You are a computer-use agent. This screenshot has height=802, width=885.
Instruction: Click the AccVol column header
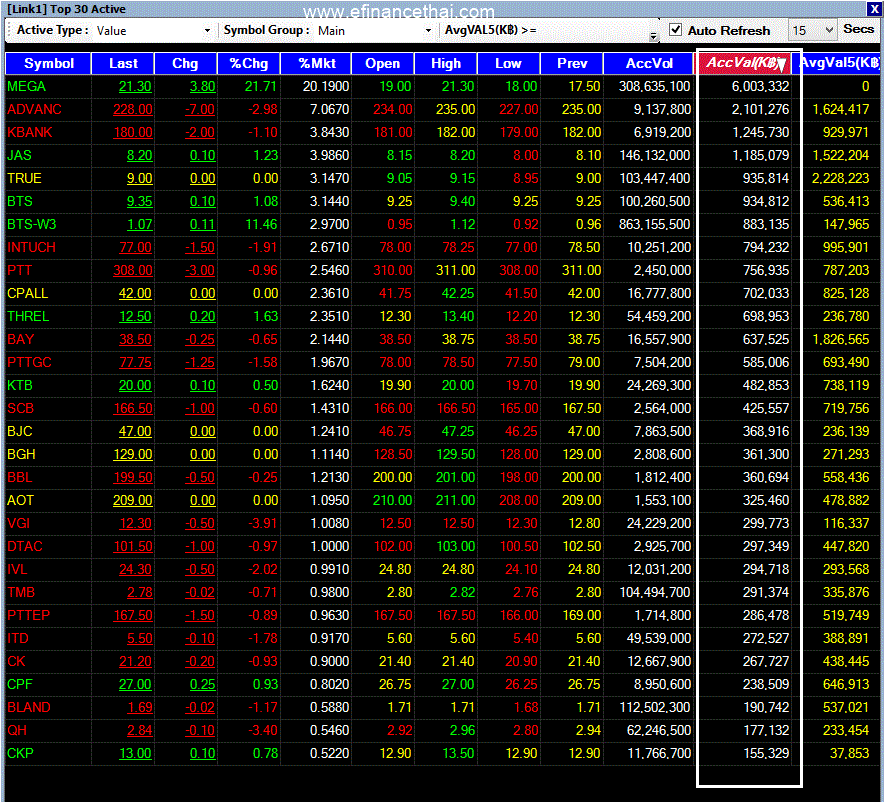point(649,63)
